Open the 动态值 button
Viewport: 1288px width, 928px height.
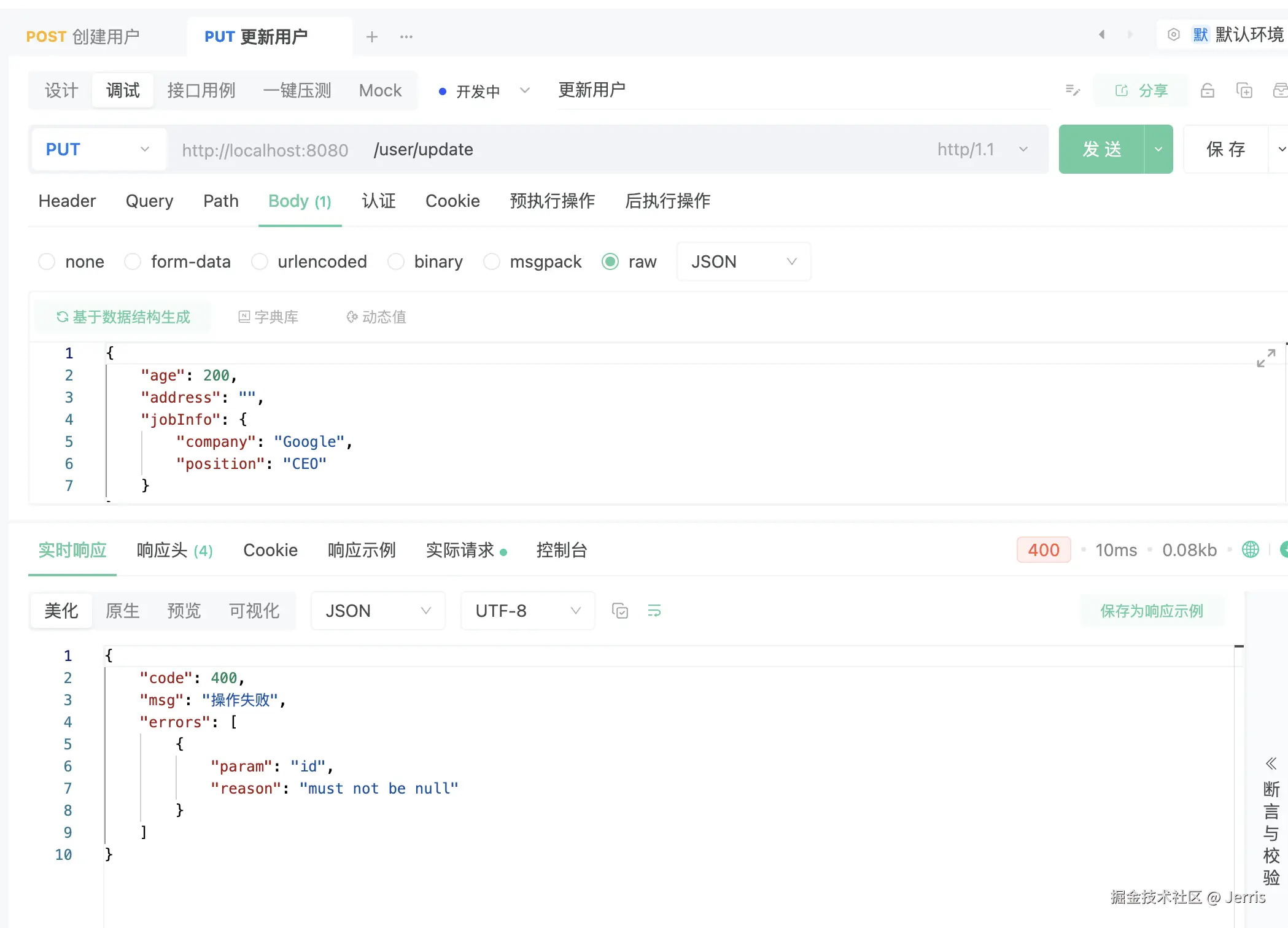coord(376,317)
